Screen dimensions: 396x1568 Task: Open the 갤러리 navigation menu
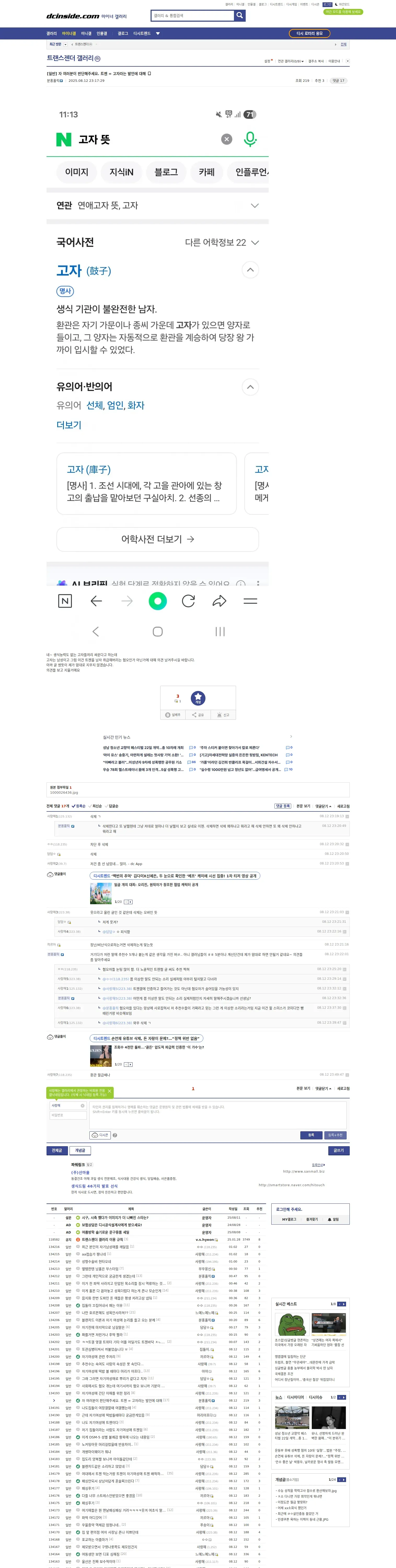click(x=52, y=33)
